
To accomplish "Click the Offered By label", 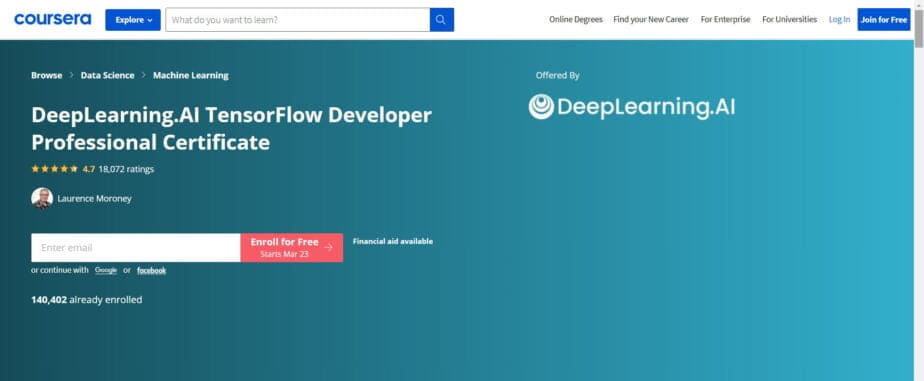I will click(x=557, y=75).
